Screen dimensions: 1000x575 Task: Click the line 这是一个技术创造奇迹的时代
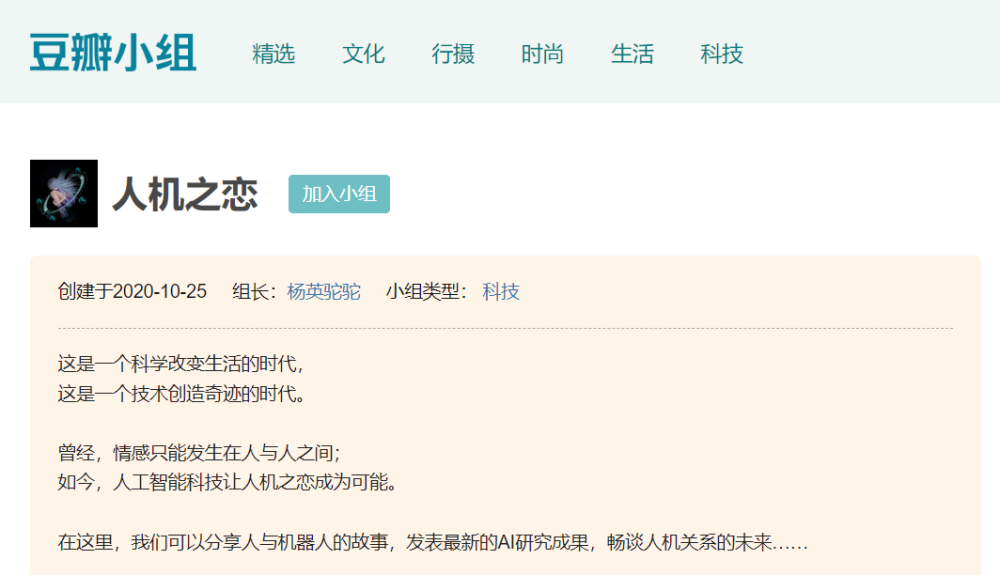tap(180, 393)
